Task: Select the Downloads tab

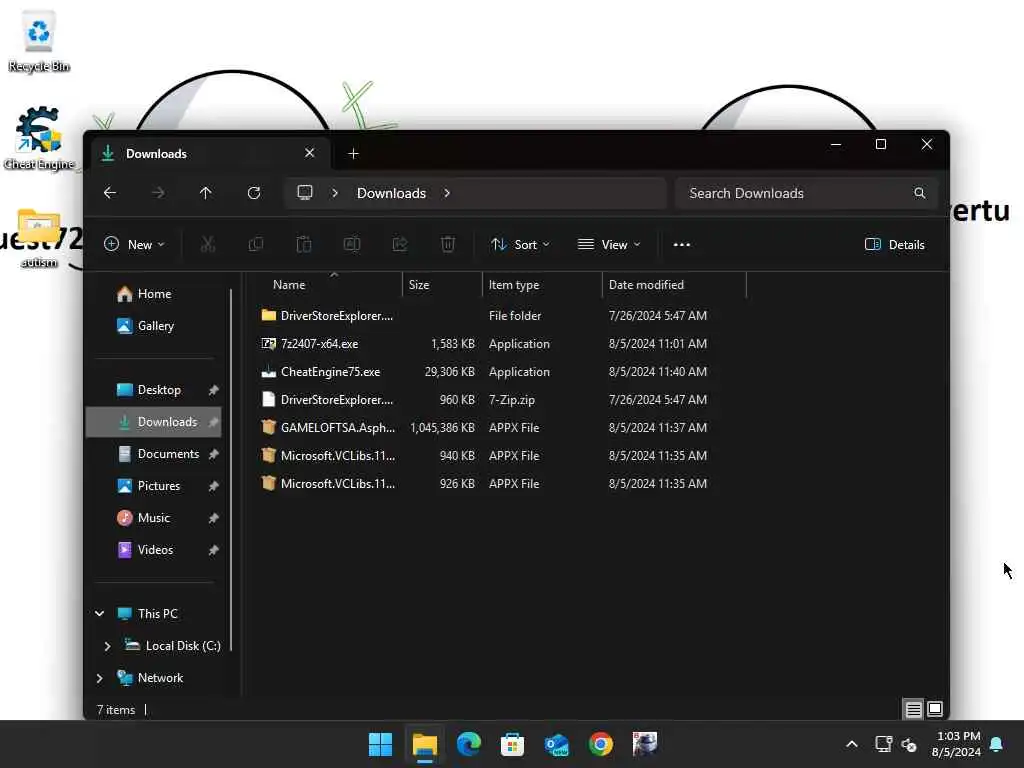Action: click(x=209, y=153)
